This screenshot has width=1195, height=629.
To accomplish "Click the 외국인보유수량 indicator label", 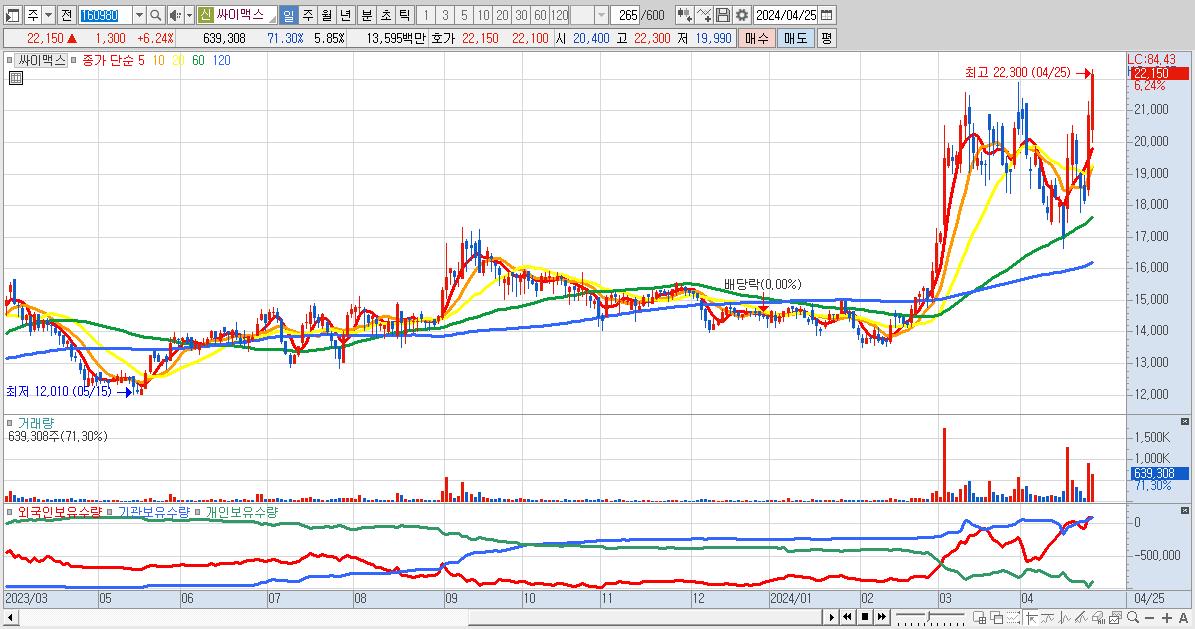I will (x=59, y=512).
